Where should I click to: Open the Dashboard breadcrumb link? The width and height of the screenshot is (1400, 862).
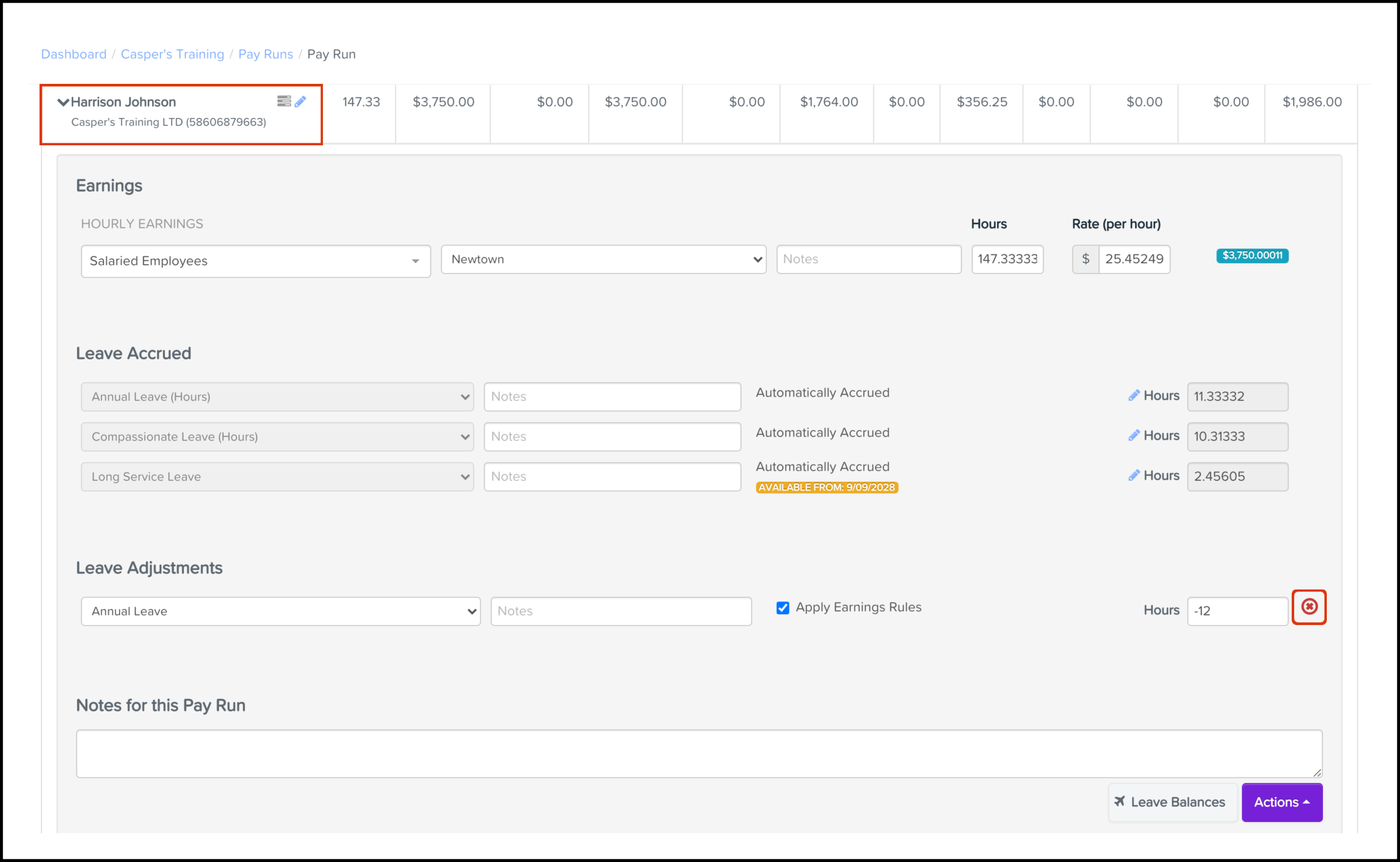pyautogui.click(x=74, y=54)
